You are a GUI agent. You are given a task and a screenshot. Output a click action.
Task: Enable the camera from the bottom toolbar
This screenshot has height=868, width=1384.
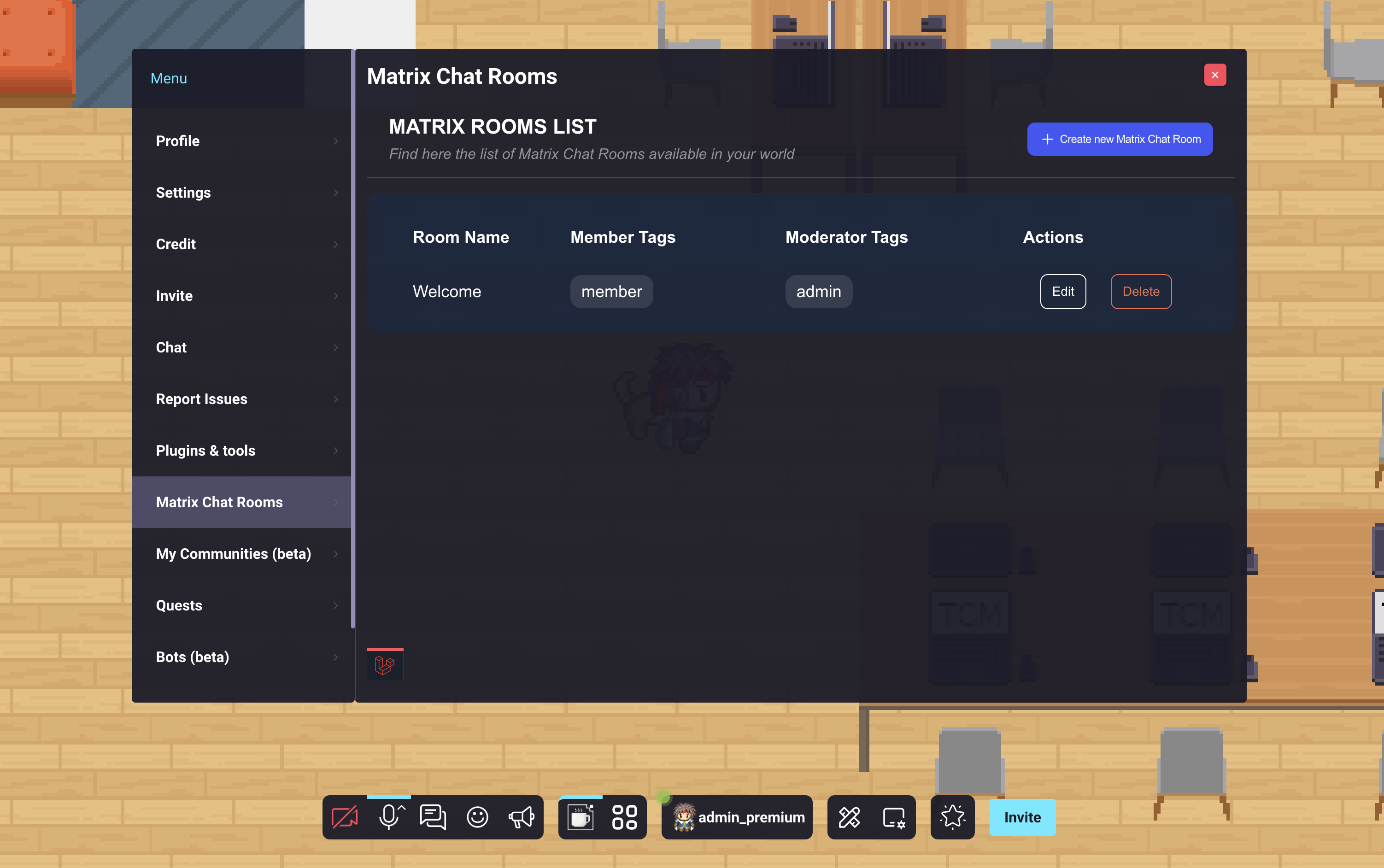(x=345, y=816)
